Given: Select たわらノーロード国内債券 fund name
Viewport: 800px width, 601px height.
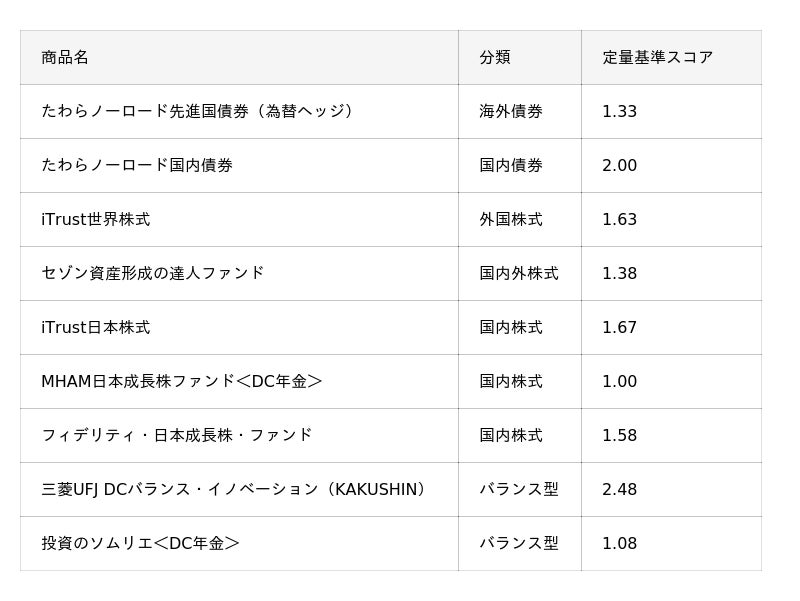Looking at the screenshot, I should pos(137,165).
